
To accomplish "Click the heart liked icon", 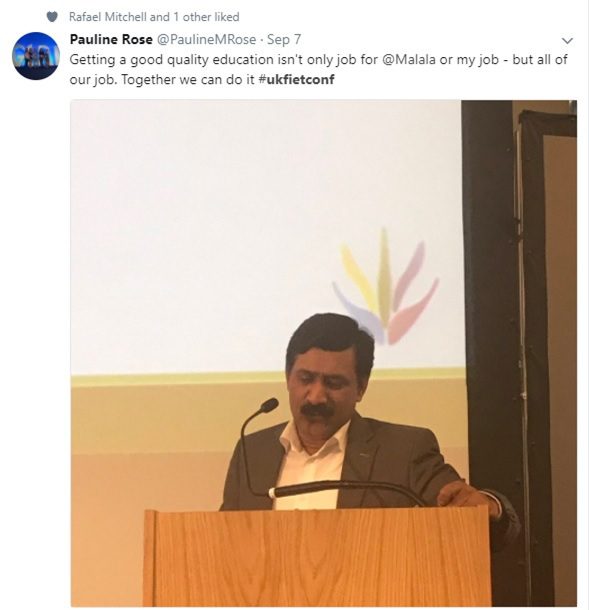I will (x=52, y=17).
